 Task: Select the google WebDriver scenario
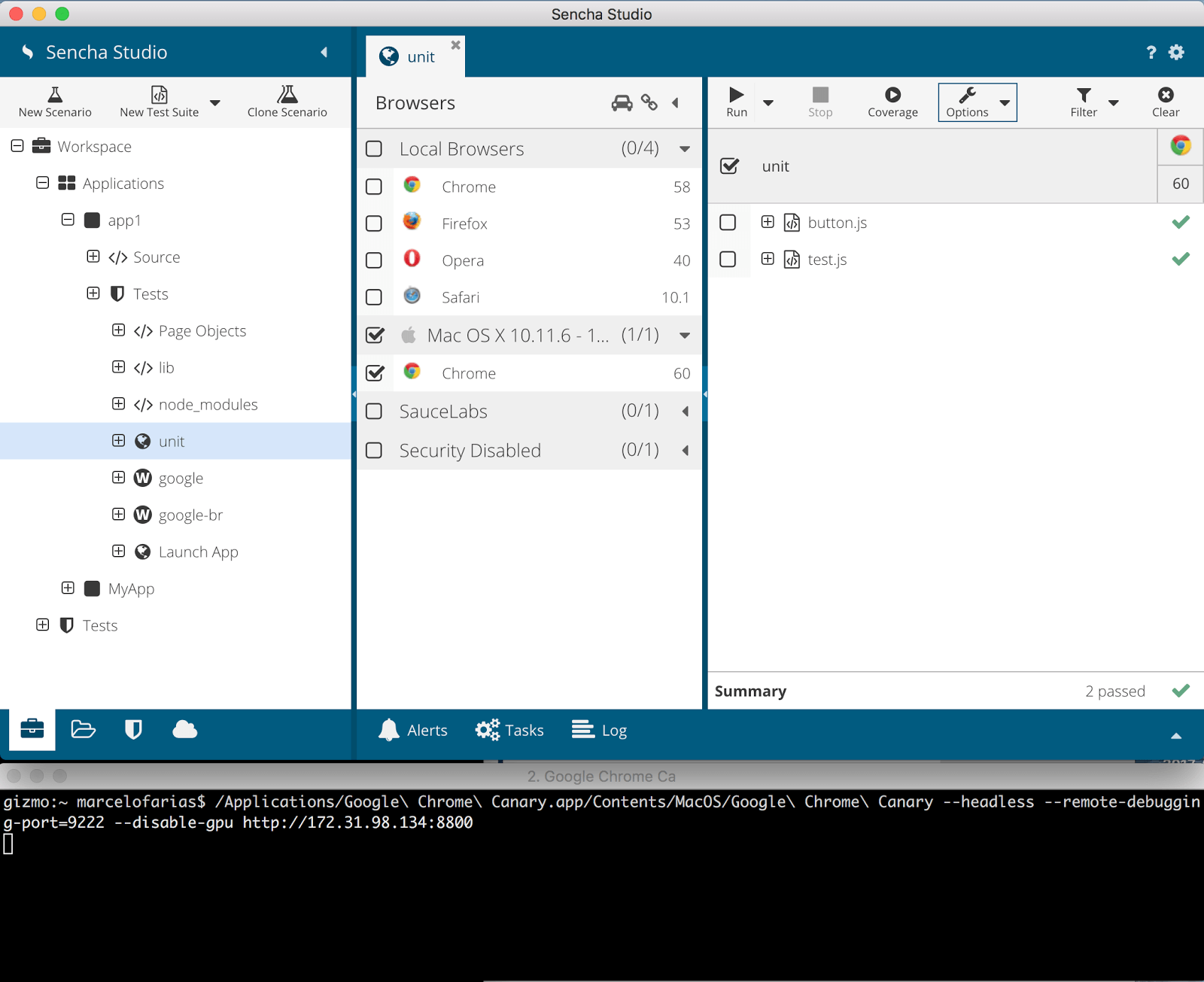[181, 479]
